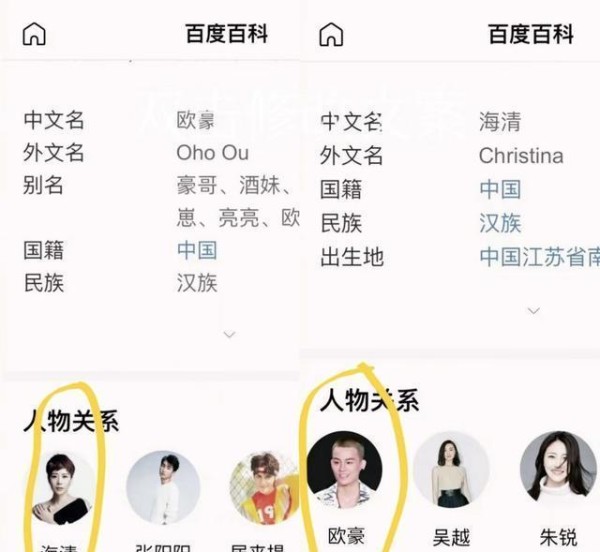The image size is (600, 552).
Task: Tap the 吴越 name label
Action: 451,537
